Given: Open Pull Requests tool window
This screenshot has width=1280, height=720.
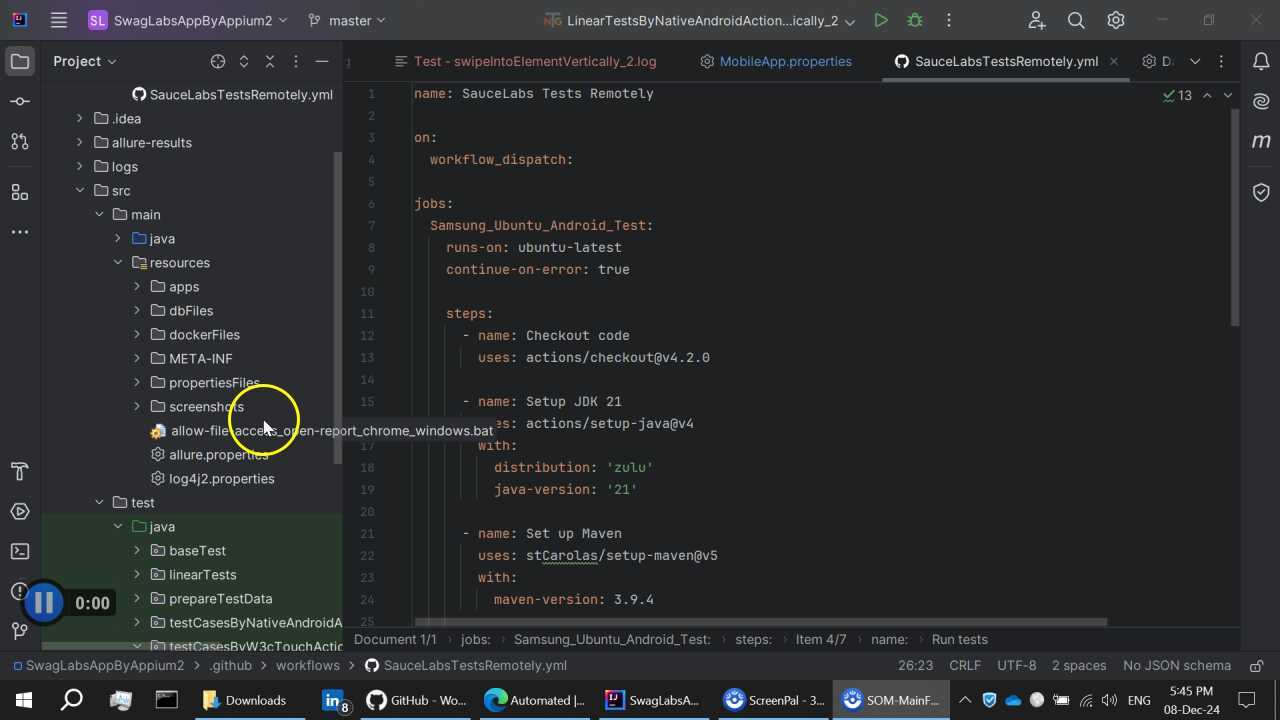Looking at the screenshot, I should point(20,141).
